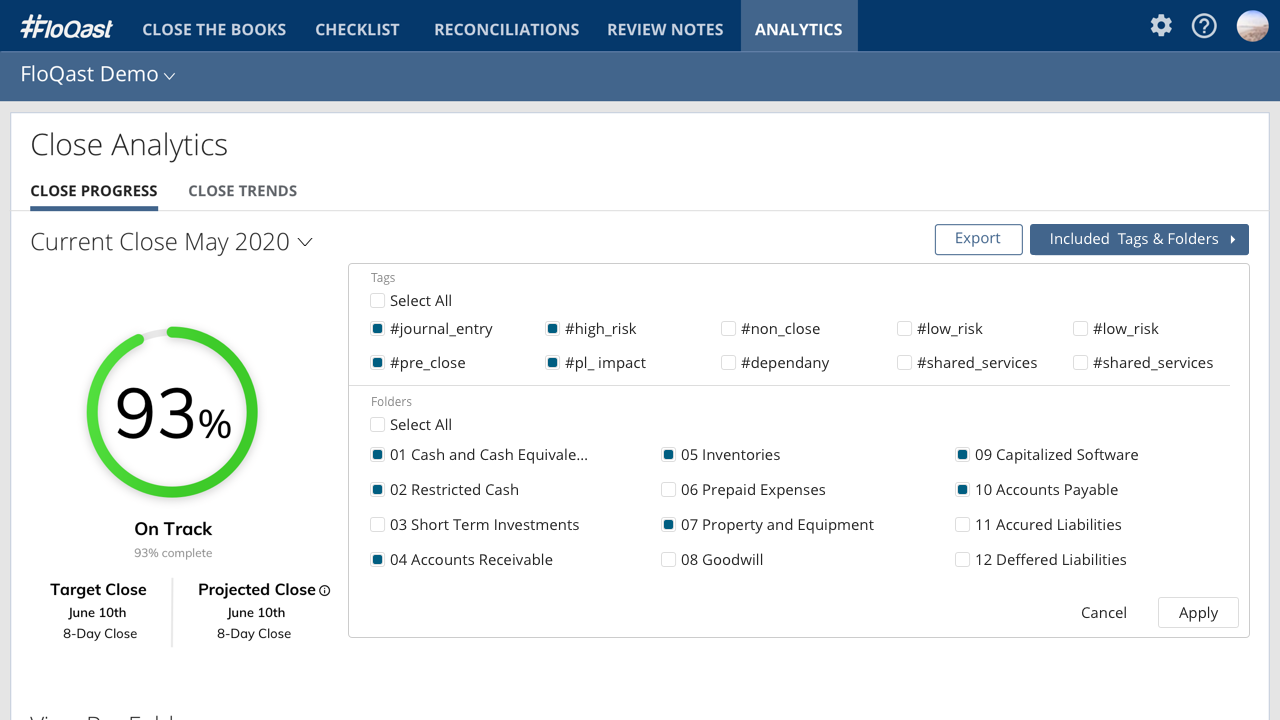Open the help question mark icon
This screenshot has width=1280, height=720.
[x=1204, y=26]
